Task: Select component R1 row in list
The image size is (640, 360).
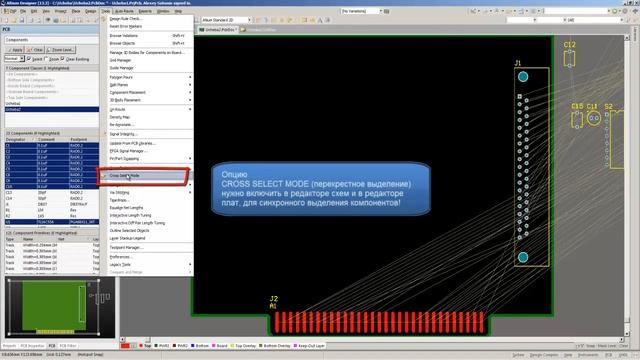Action: (51, 210)
